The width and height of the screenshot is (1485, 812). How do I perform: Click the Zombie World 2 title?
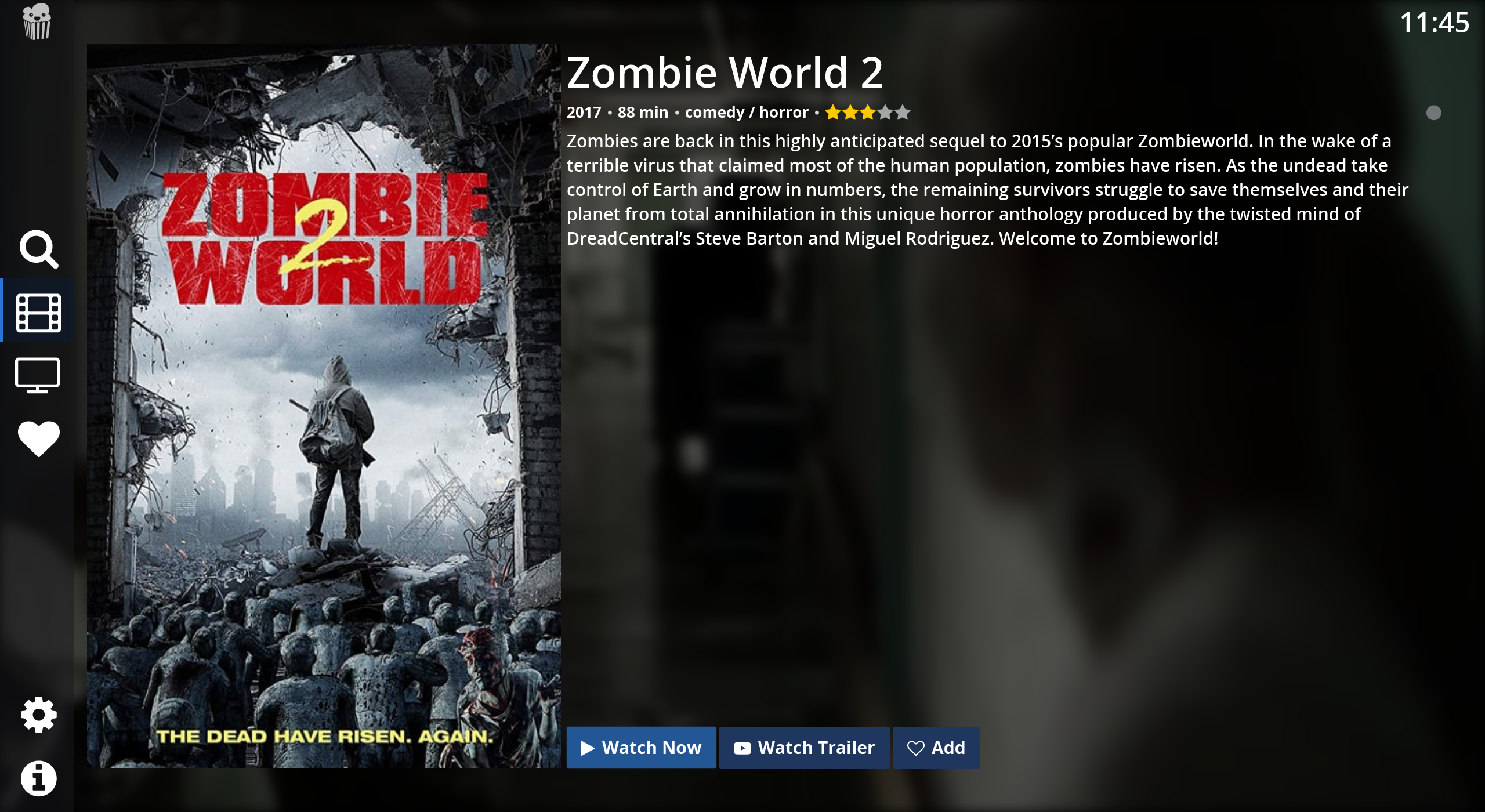coord(725,72)
